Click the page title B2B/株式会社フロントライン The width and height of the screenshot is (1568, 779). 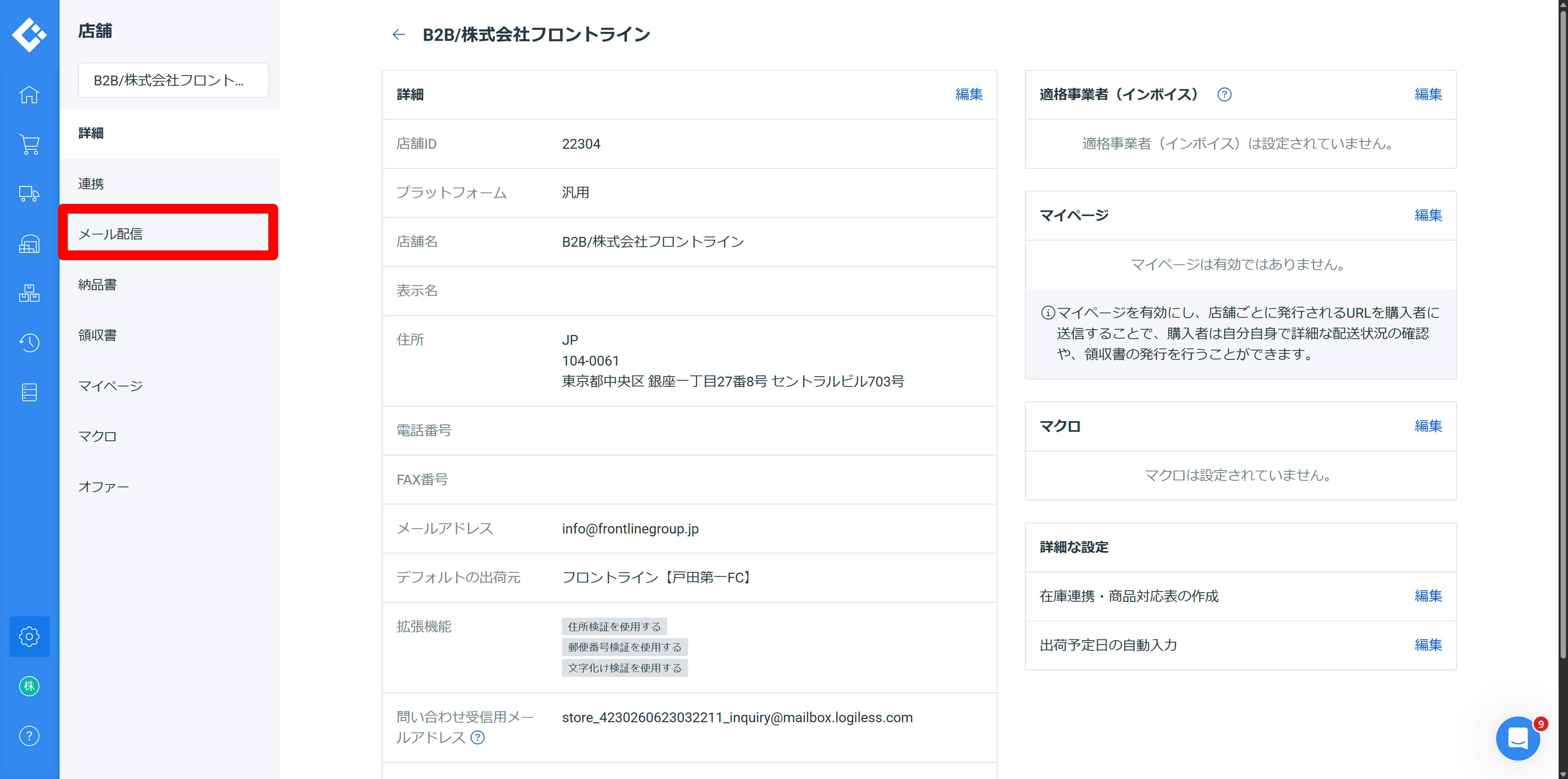coord(536,35)
